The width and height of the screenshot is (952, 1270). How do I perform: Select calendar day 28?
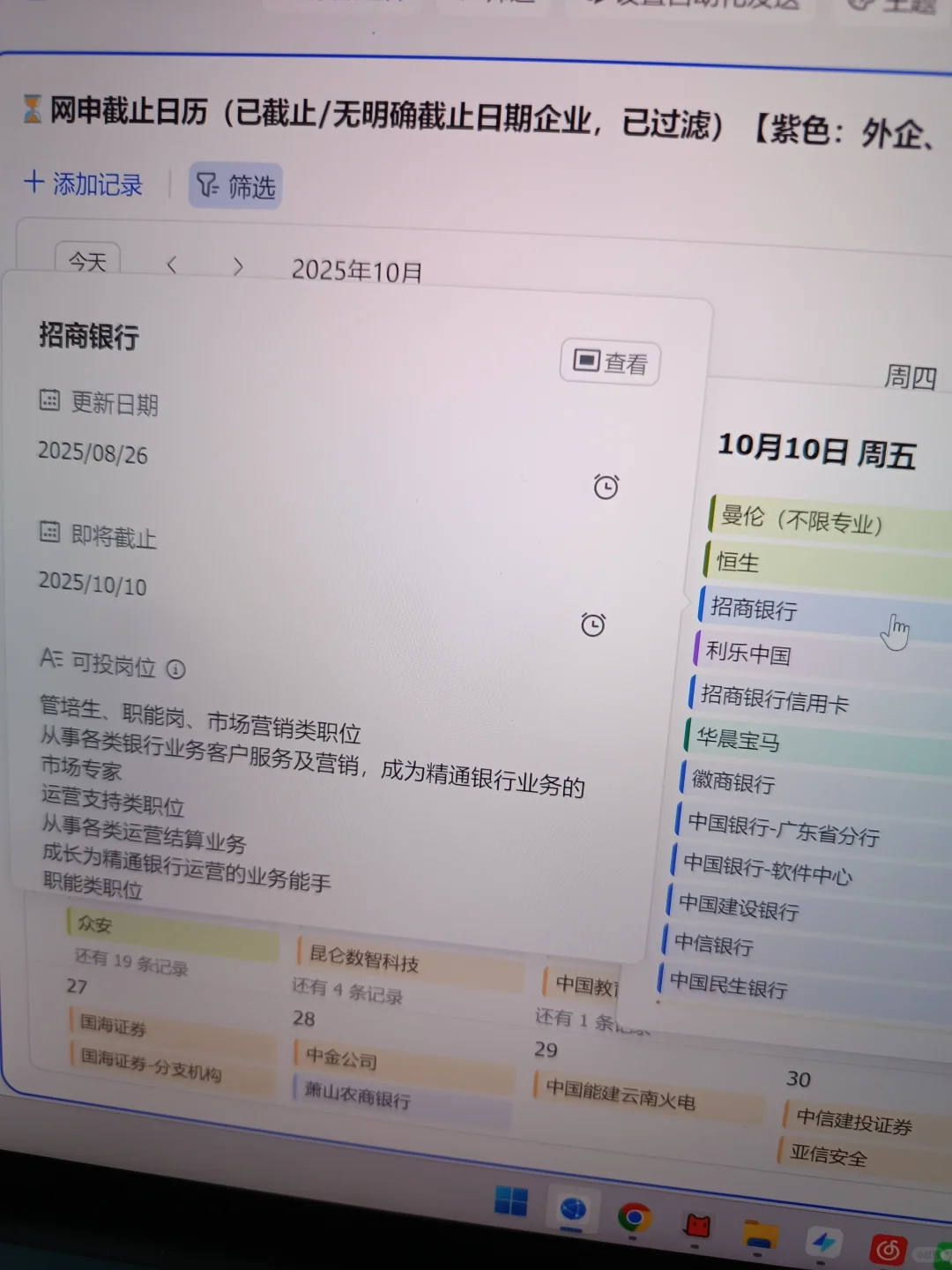point(304,1019)
